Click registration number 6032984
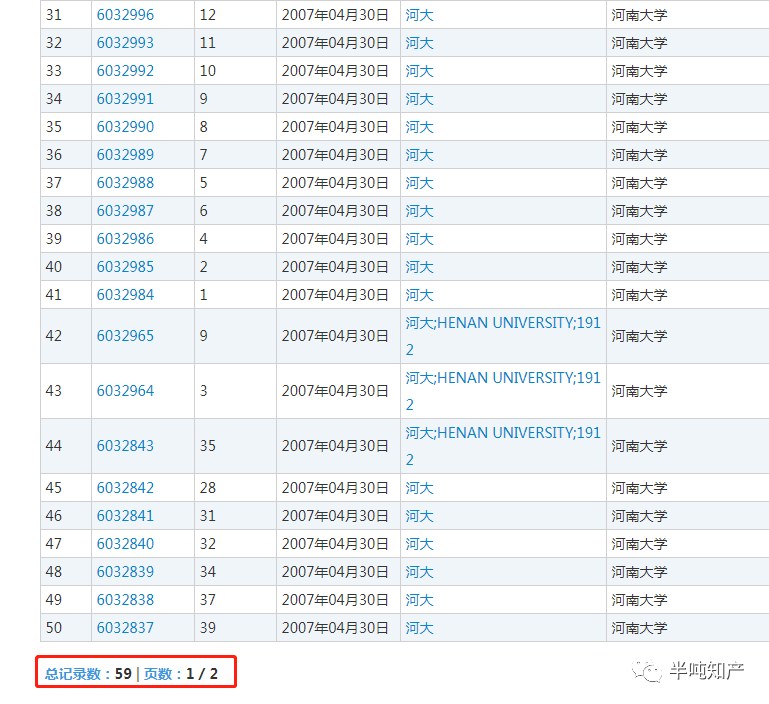This screenshot has width=769, height=704. [x=125, y=295]
